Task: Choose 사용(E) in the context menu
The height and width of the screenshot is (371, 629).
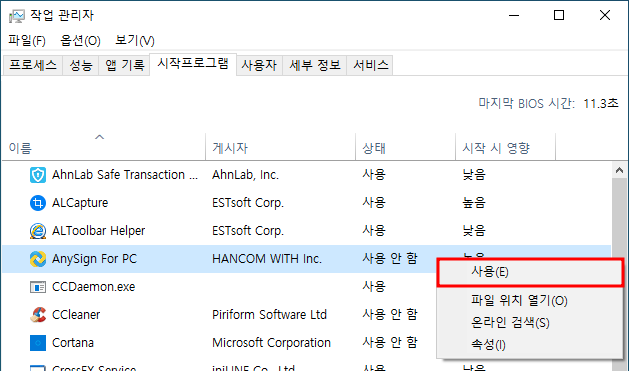Action: (x=530, y=272)
